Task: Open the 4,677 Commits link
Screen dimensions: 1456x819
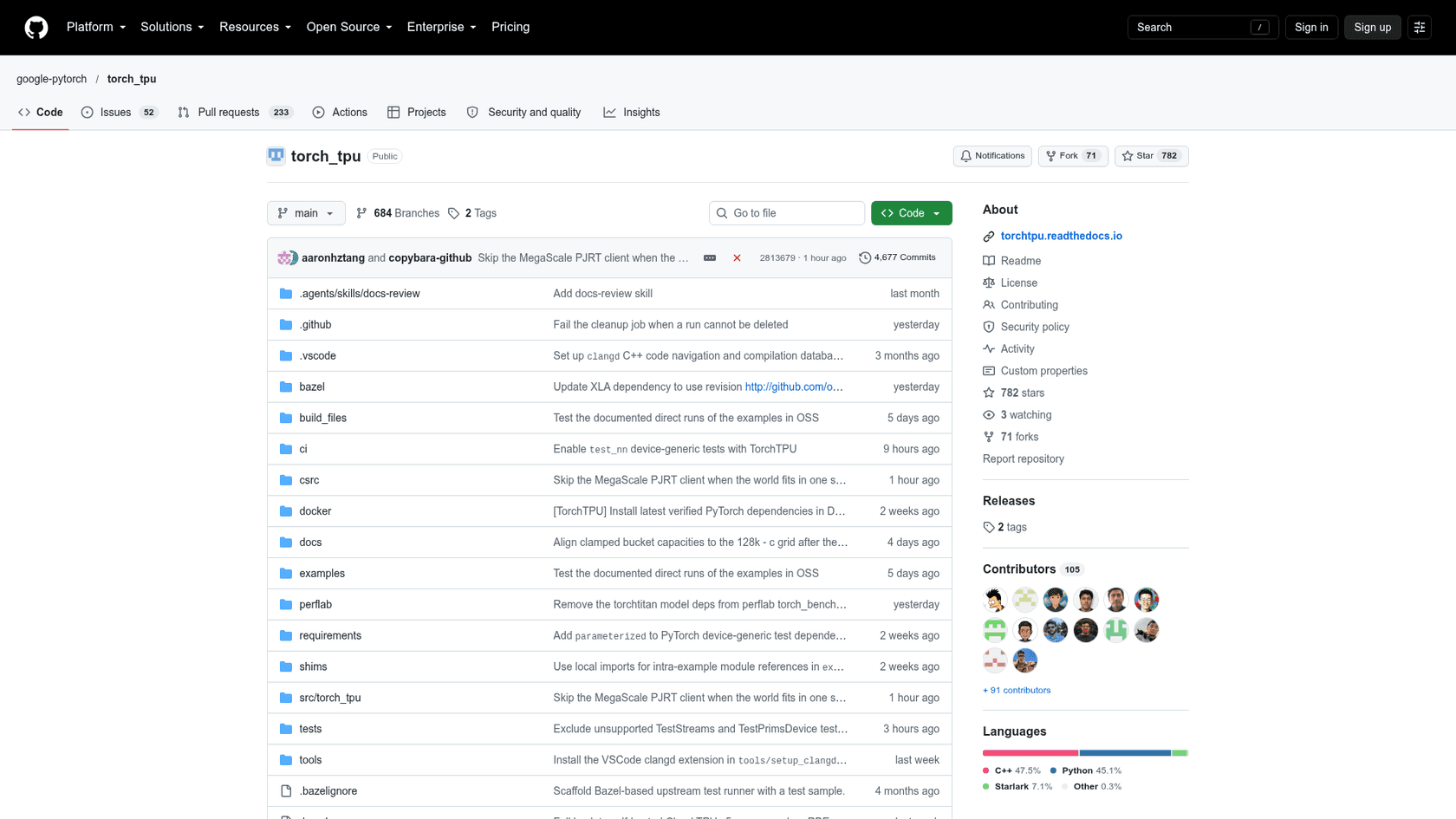Action: [898, 257]
